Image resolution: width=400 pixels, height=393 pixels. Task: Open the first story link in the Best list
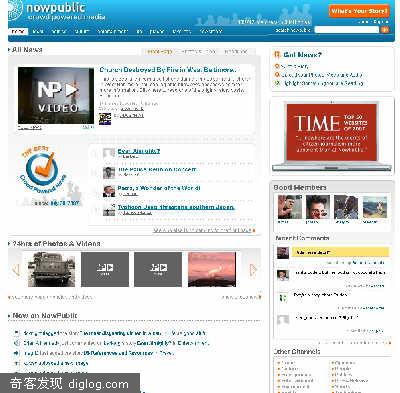139,151
